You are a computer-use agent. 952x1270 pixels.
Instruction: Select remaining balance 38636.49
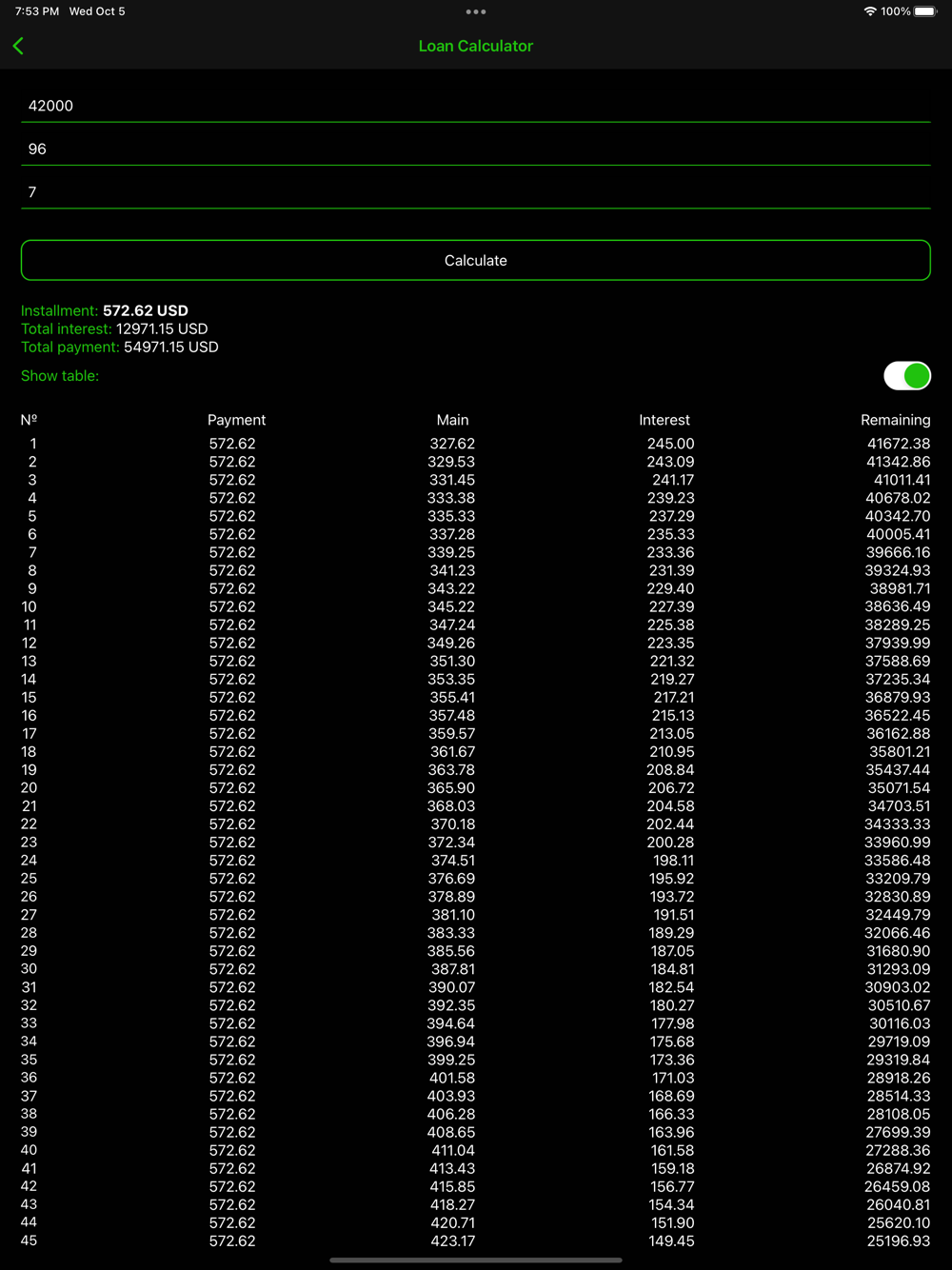898,606
